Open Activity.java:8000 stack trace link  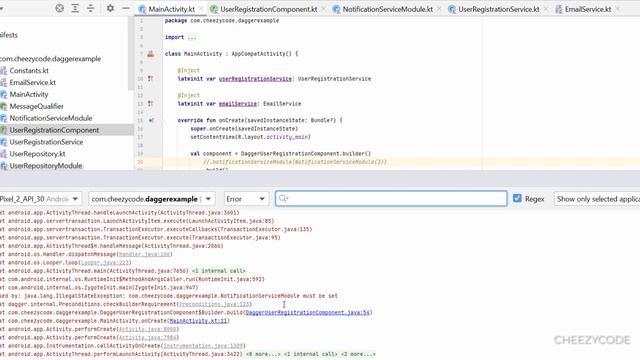147,329
